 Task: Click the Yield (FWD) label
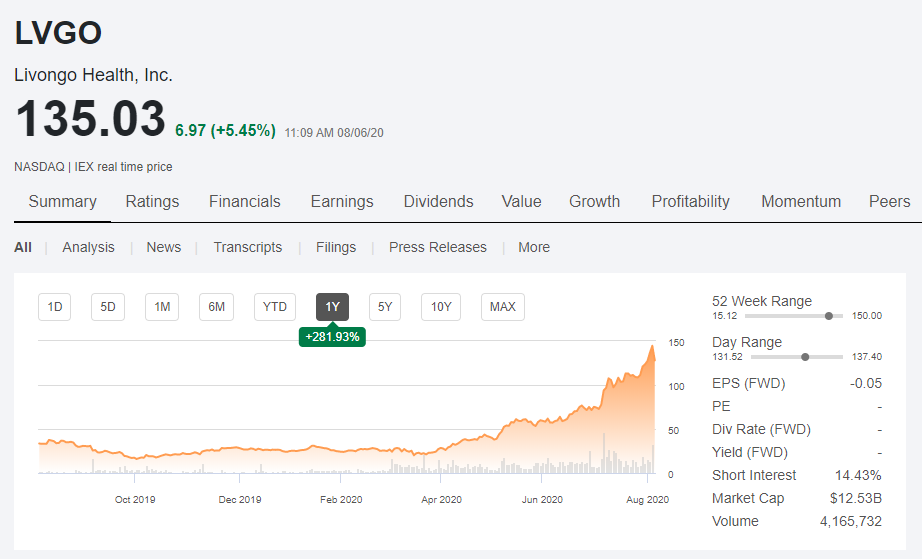750,453
